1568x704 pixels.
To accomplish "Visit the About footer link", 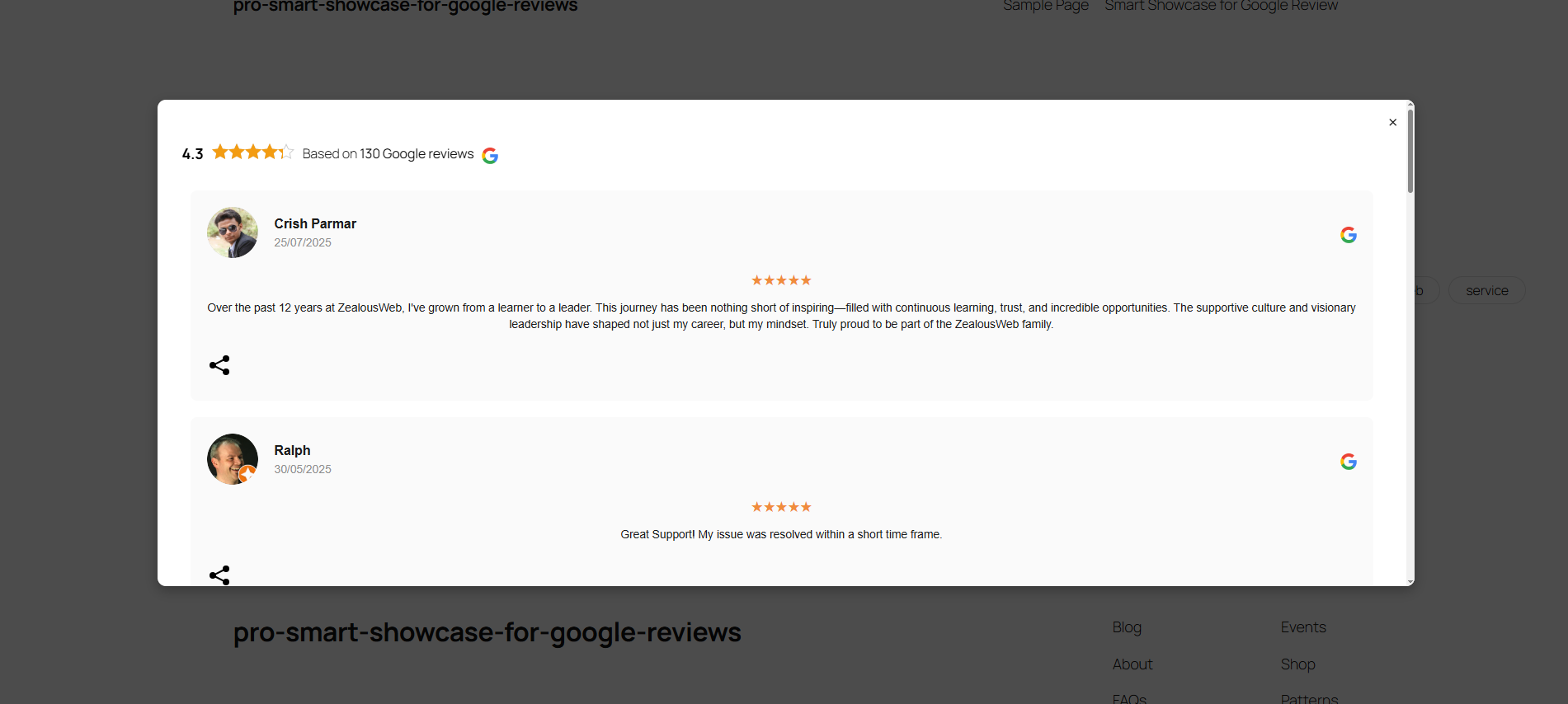I will tap(1132, 664).
